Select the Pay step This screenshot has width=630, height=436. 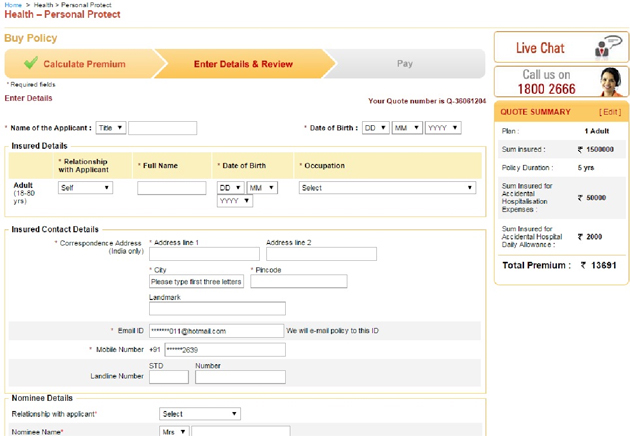point(405,63)
